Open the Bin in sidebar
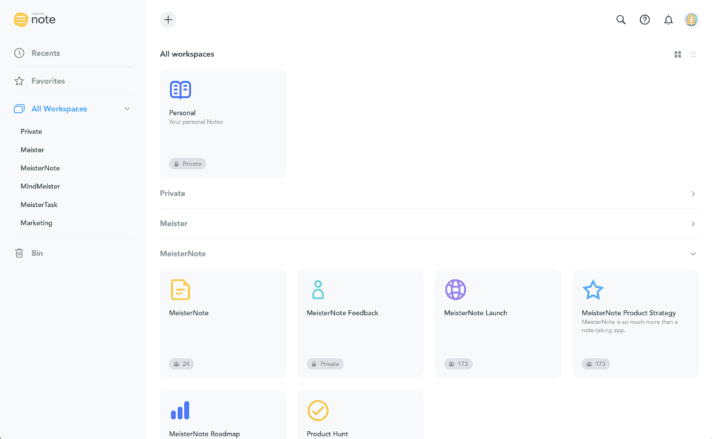712x439 pixels. 37,253
